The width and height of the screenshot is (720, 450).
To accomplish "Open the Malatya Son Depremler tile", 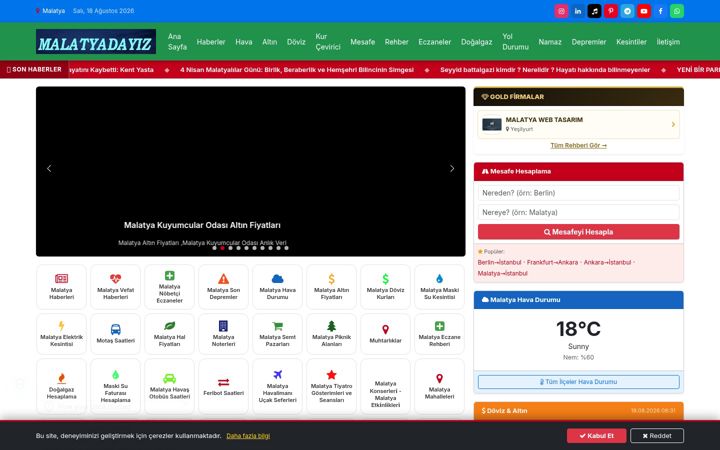I will [x=223, y=287].
